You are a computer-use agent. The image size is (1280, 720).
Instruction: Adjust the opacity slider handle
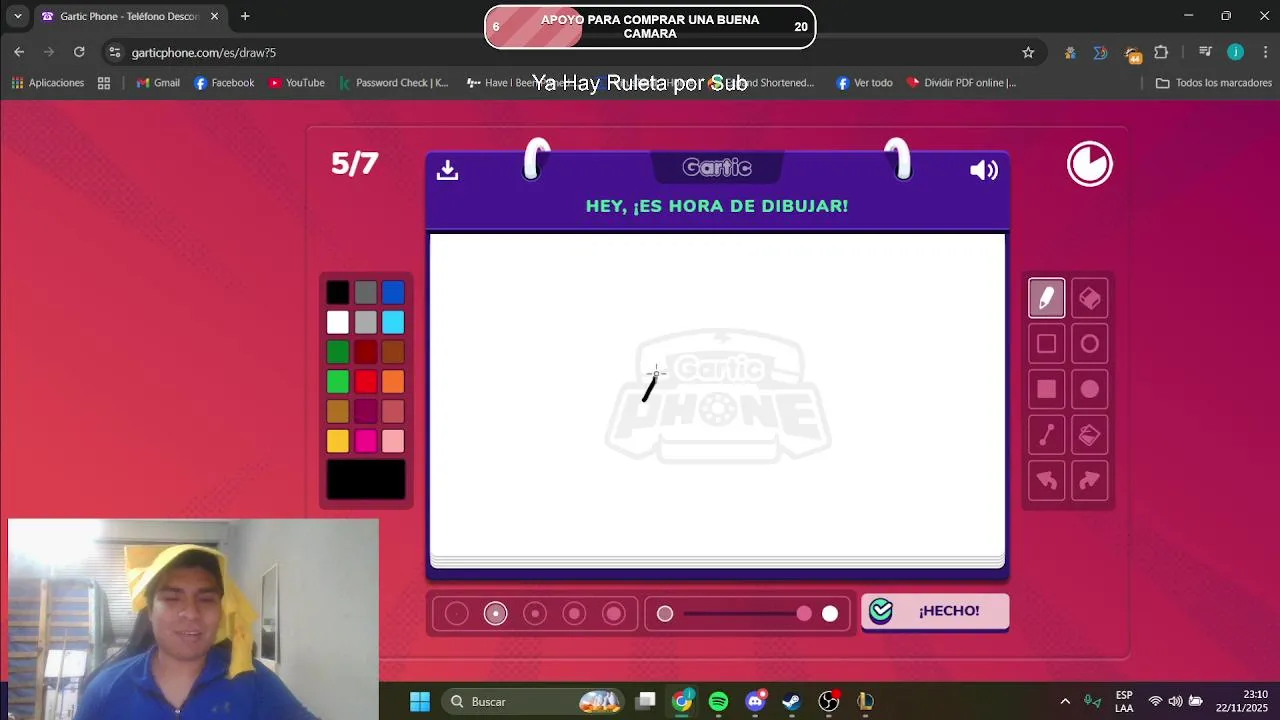click(x=804, y=614)
